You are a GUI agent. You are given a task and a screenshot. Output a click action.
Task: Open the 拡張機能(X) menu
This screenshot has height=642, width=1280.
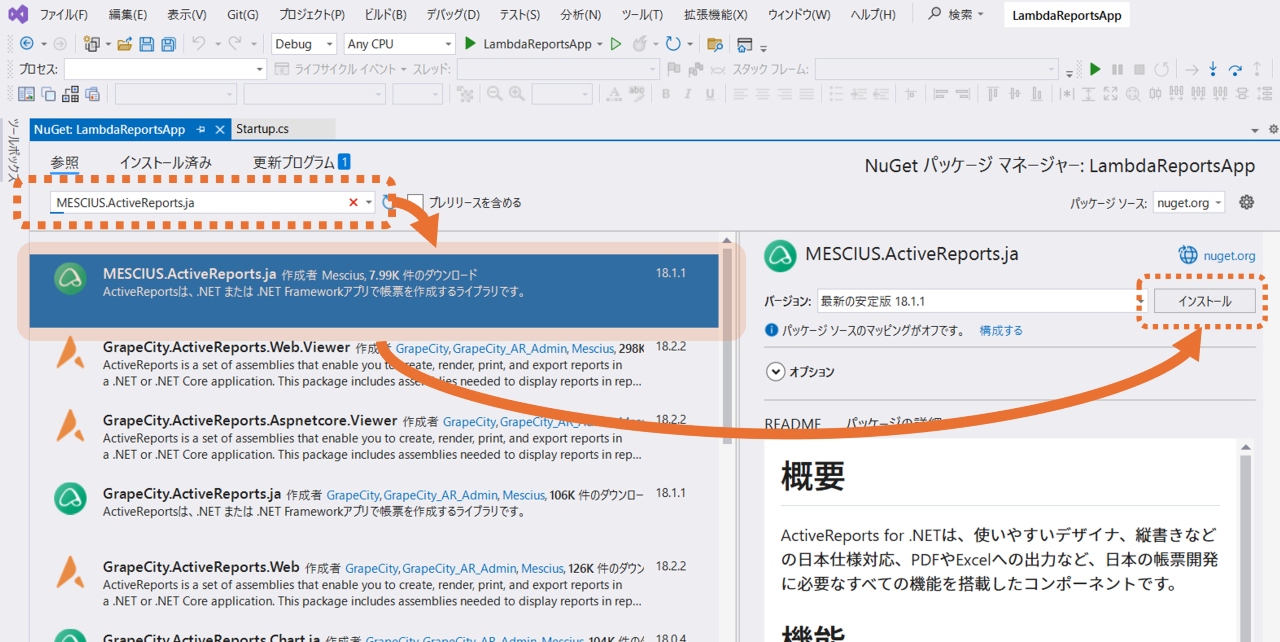[x=716, y=15]
